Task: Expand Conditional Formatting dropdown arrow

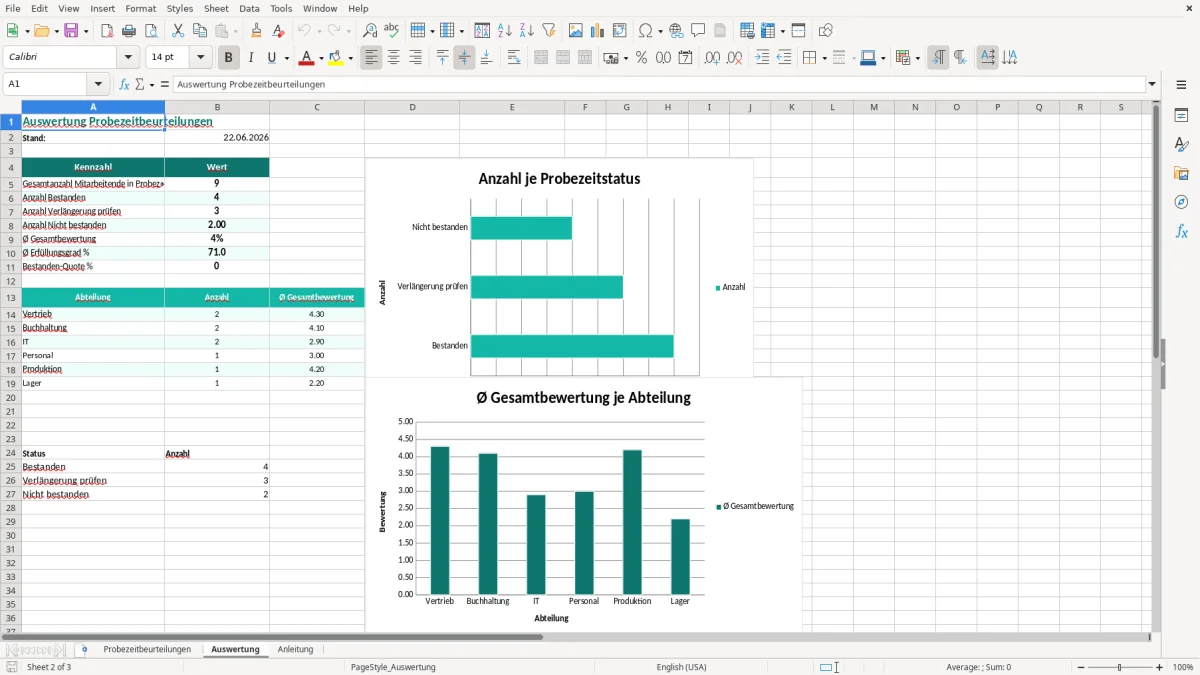Action: pyautogui.click(x=917, y=58)
